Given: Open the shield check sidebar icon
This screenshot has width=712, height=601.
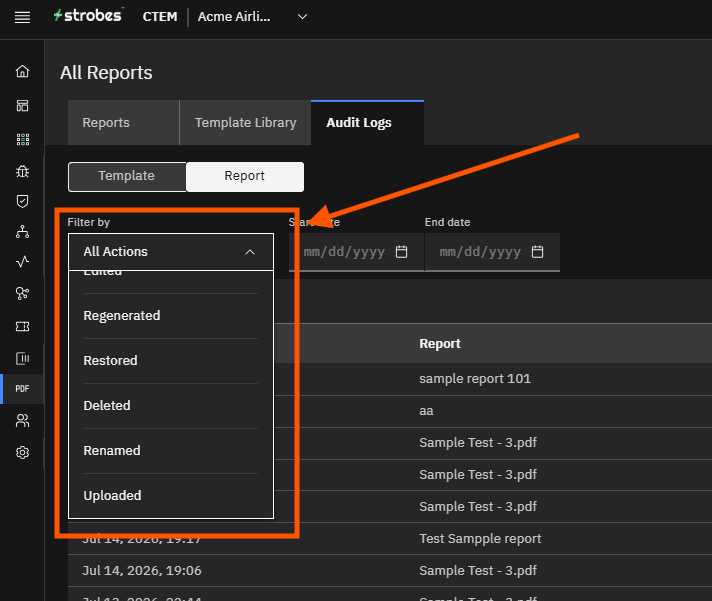Looking at the screenshot, I should tap(22, 201).
